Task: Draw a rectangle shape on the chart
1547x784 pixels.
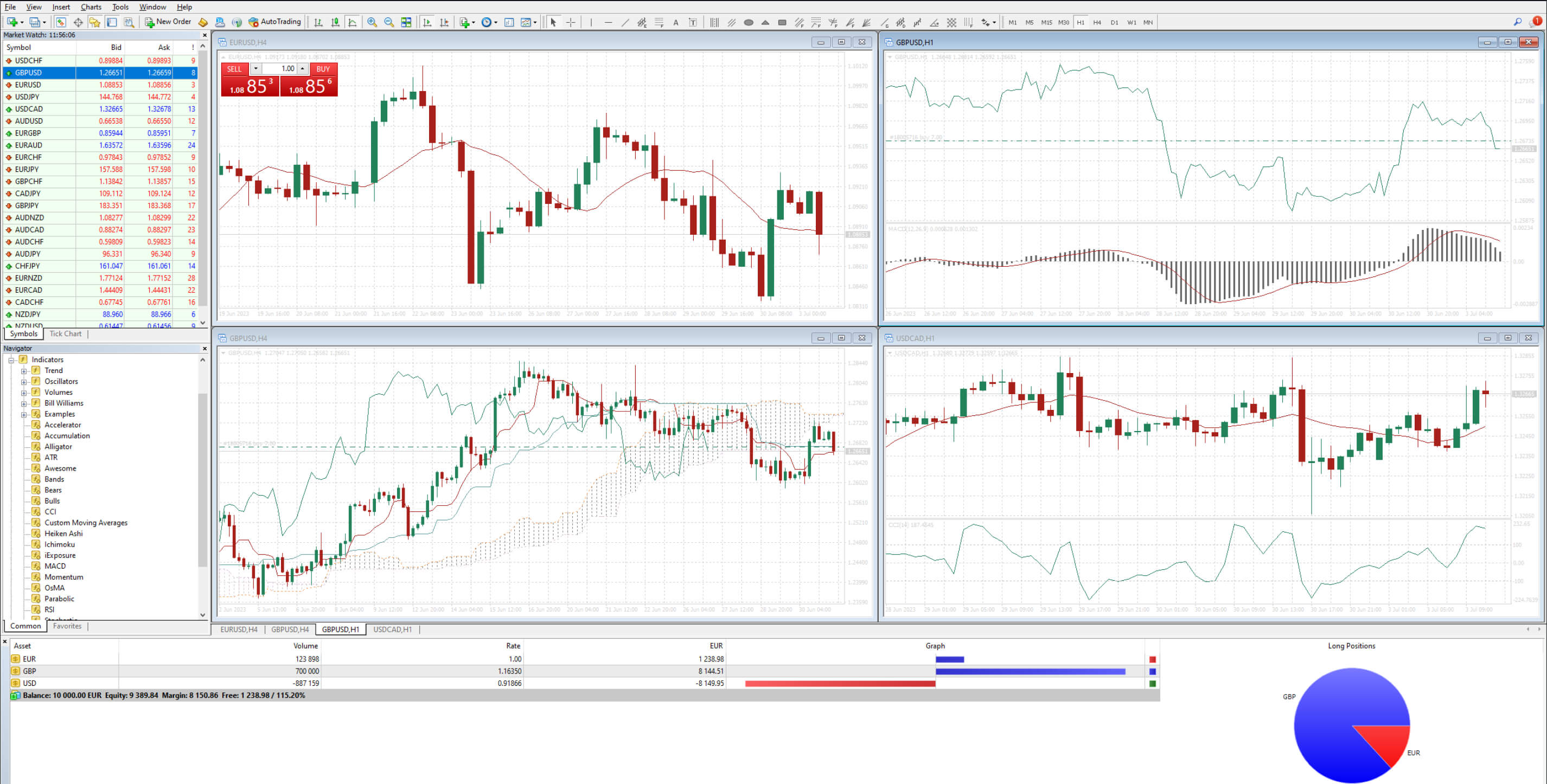Action: click(x=782, y=22)
